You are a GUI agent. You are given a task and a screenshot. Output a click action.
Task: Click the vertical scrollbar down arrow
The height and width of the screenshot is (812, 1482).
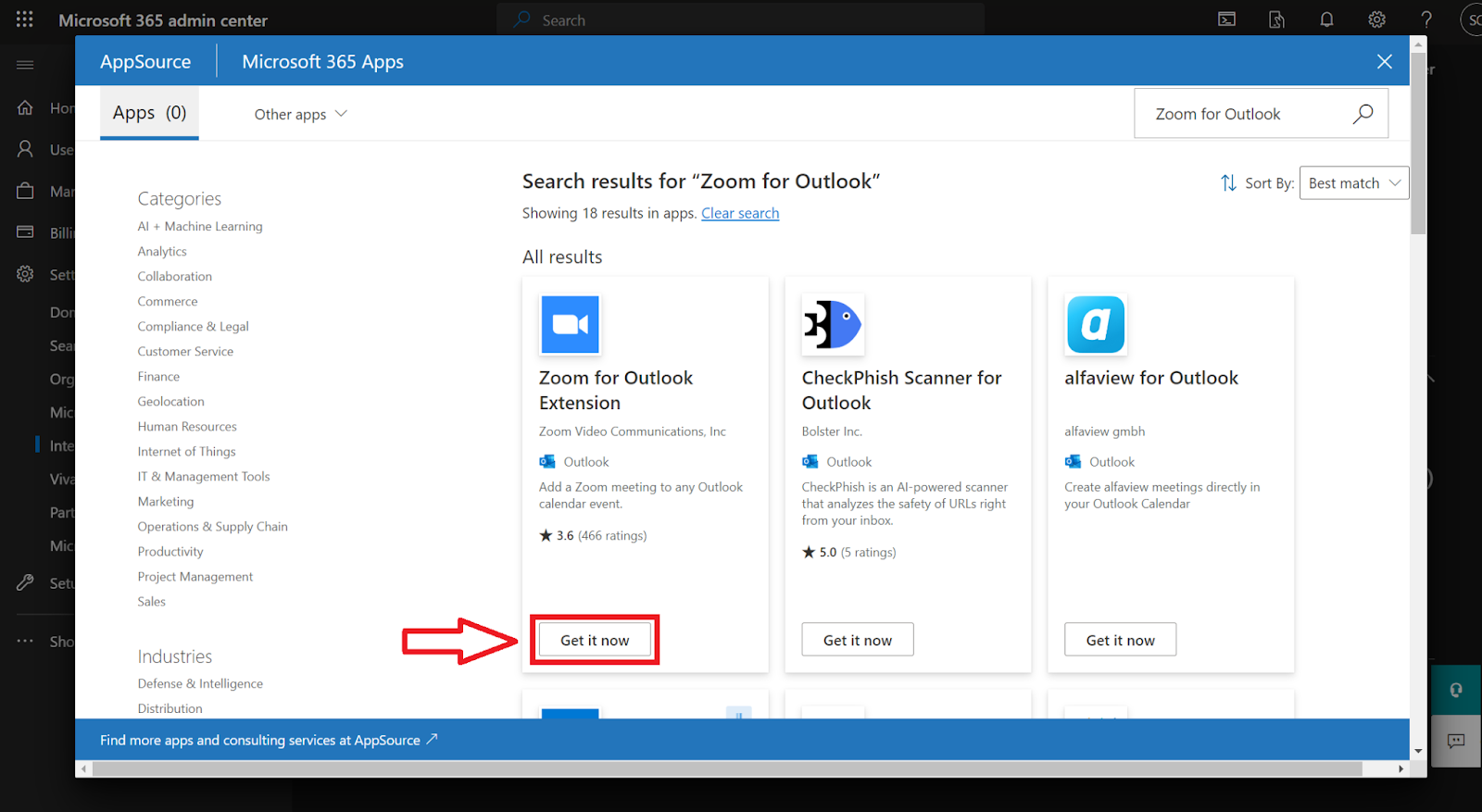(1418, 751)
